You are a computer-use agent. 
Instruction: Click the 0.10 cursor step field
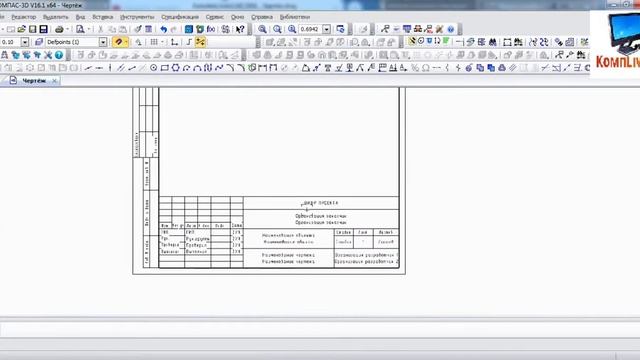10,42
